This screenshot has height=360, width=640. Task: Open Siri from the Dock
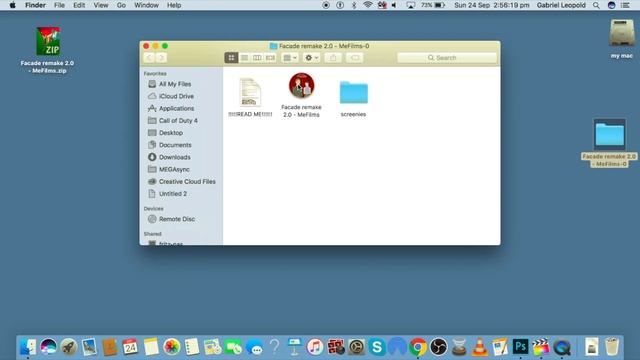[x=48, y=347]
